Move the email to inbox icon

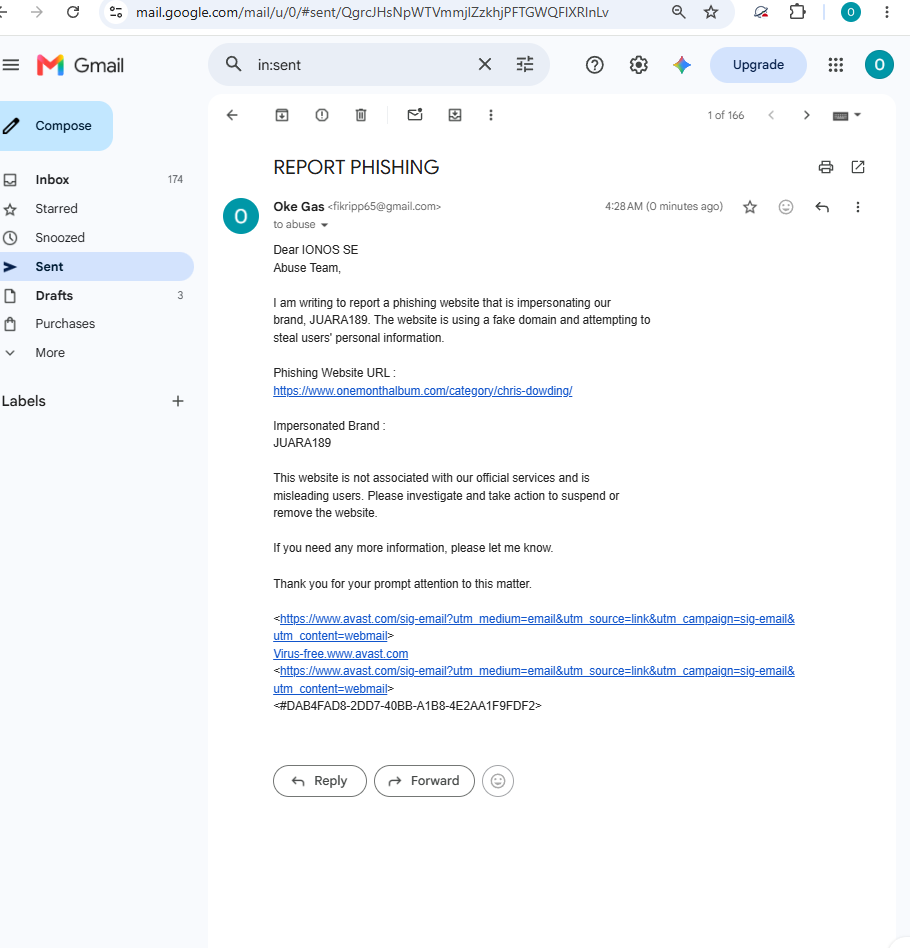(x=455, y=115)
